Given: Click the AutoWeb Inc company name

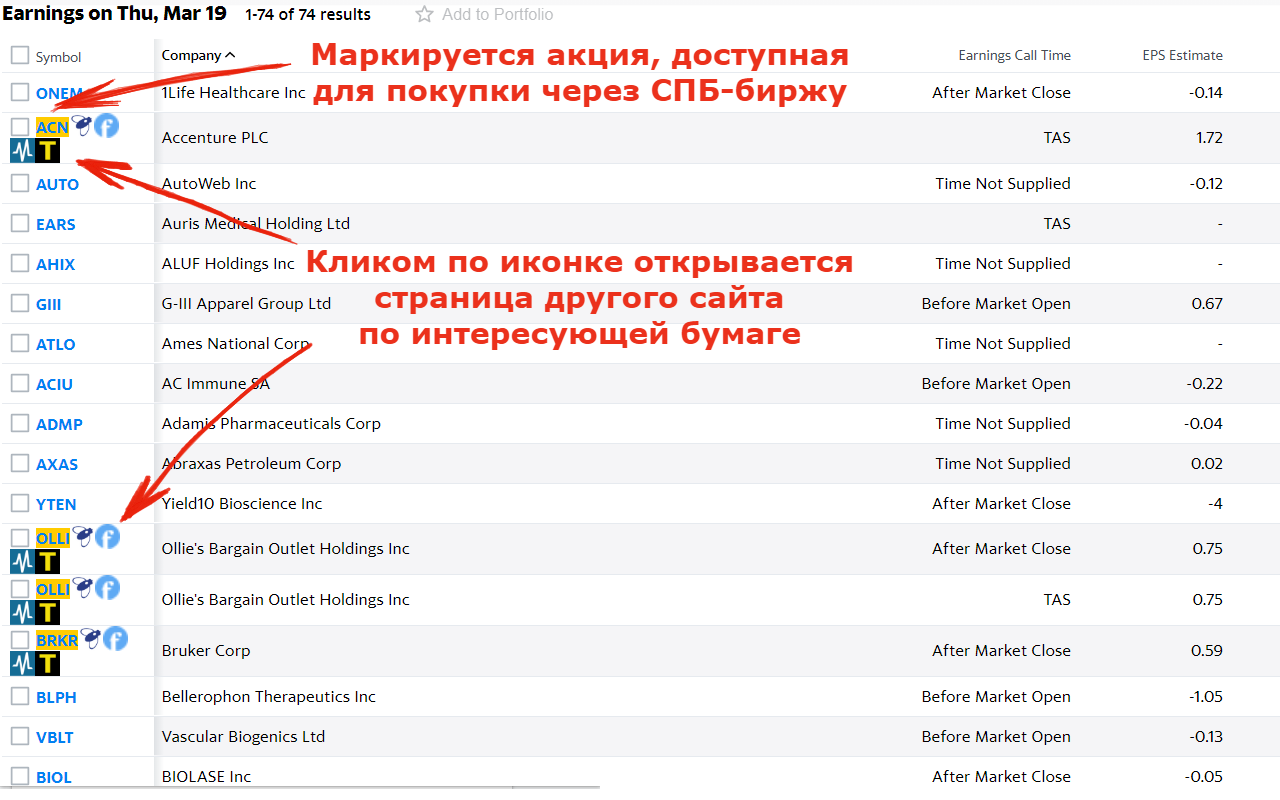Looking at the screenshot, I should pos(209,183).
